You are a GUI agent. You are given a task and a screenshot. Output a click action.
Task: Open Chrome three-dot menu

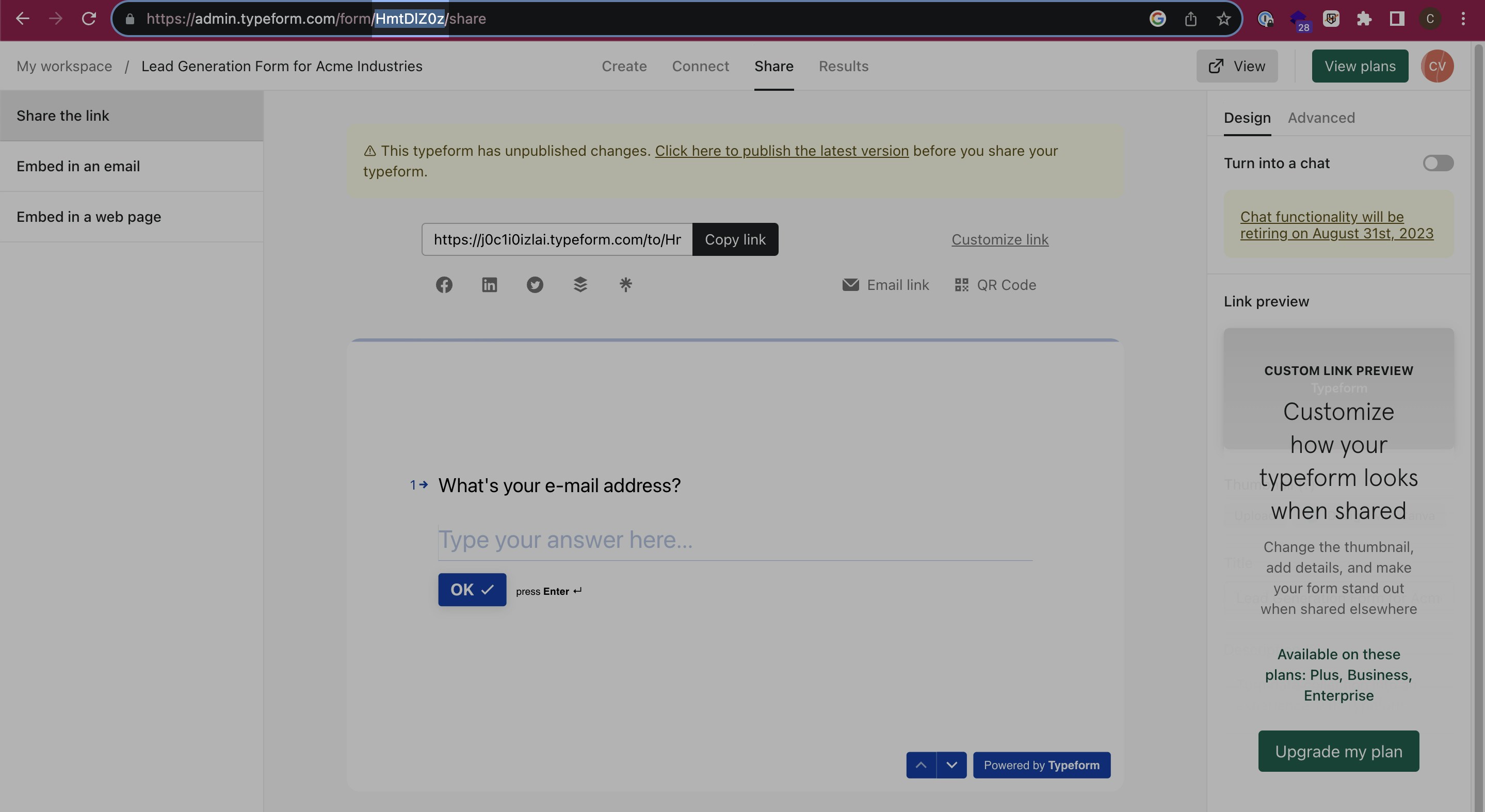(1463, 19)
